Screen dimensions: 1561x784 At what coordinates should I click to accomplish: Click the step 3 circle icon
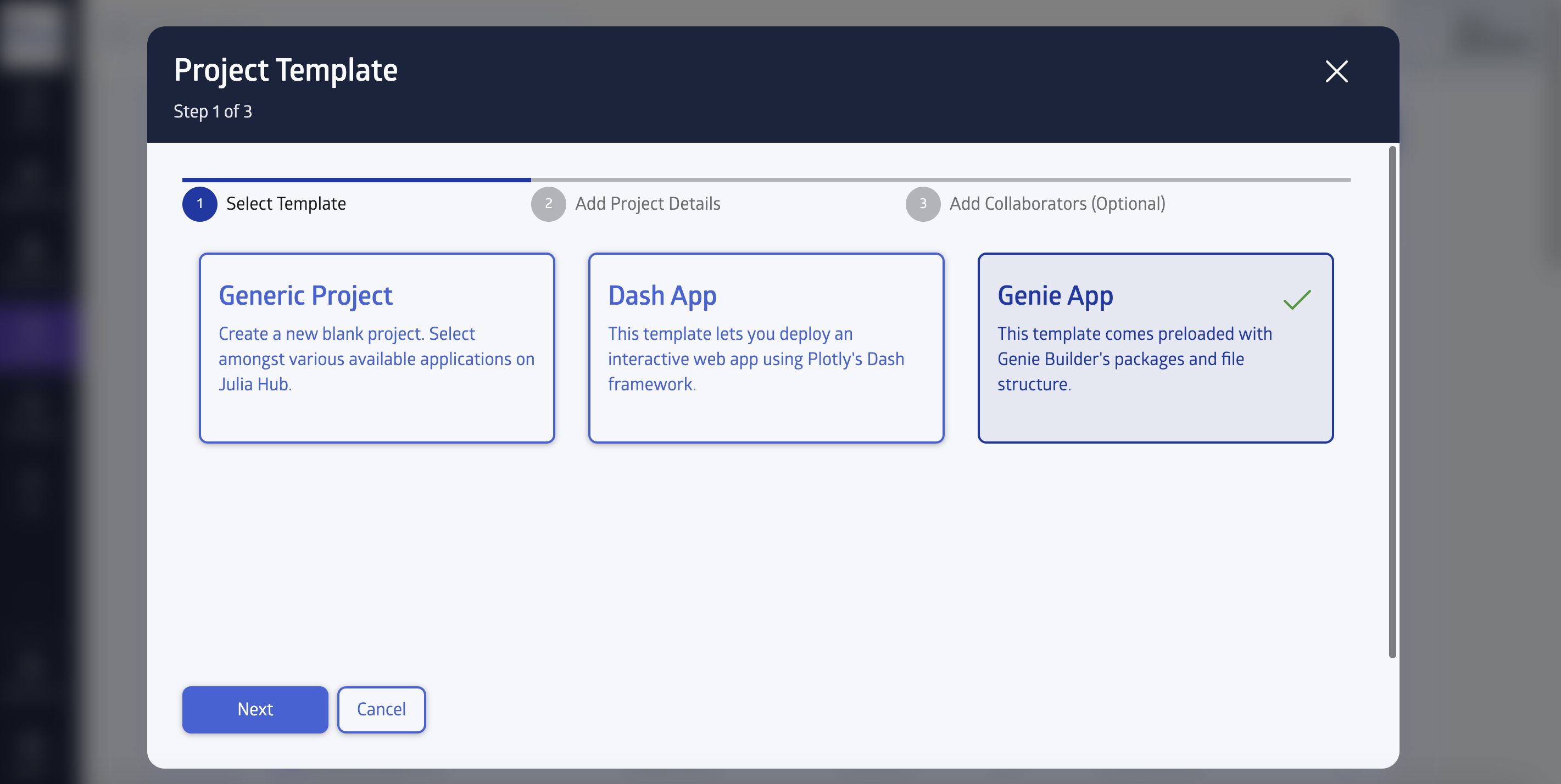[923, 204]
